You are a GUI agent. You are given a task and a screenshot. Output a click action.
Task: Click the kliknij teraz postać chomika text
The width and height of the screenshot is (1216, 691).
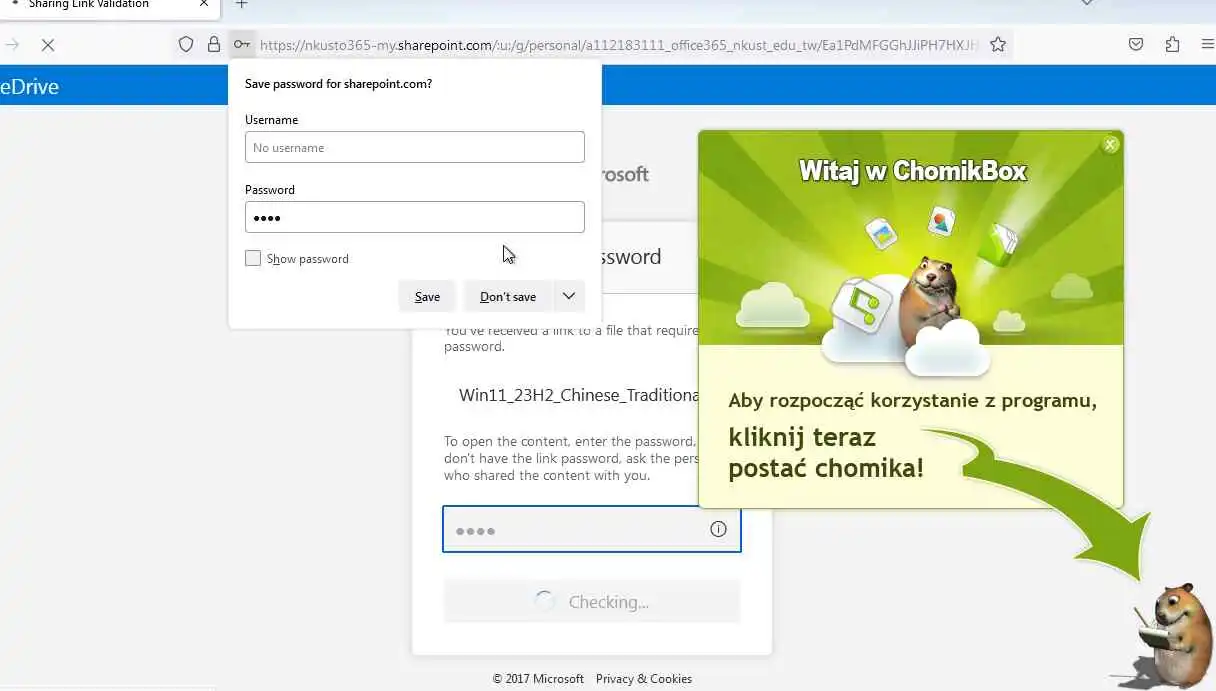826,452
